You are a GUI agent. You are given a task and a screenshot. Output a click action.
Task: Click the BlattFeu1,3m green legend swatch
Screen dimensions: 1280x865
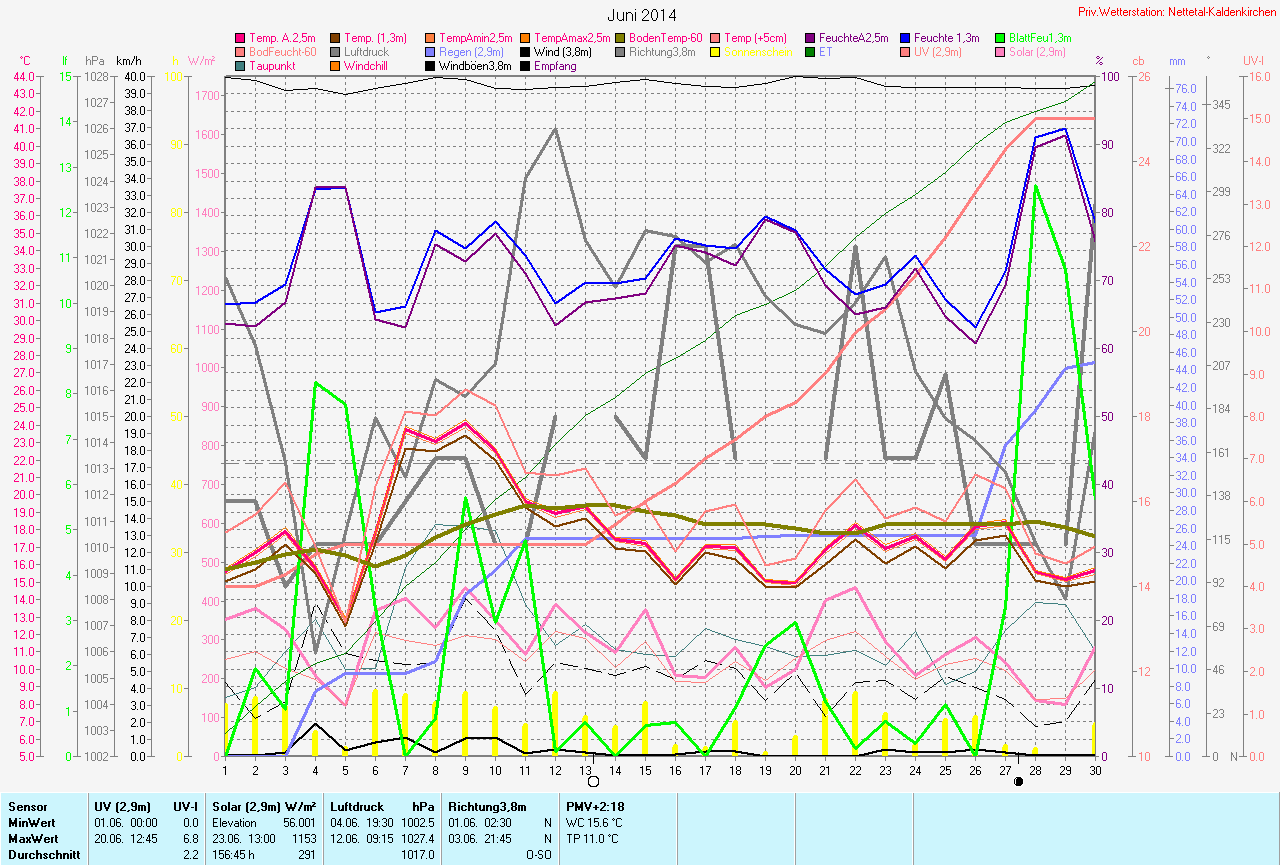click(x=1000, y=37)
